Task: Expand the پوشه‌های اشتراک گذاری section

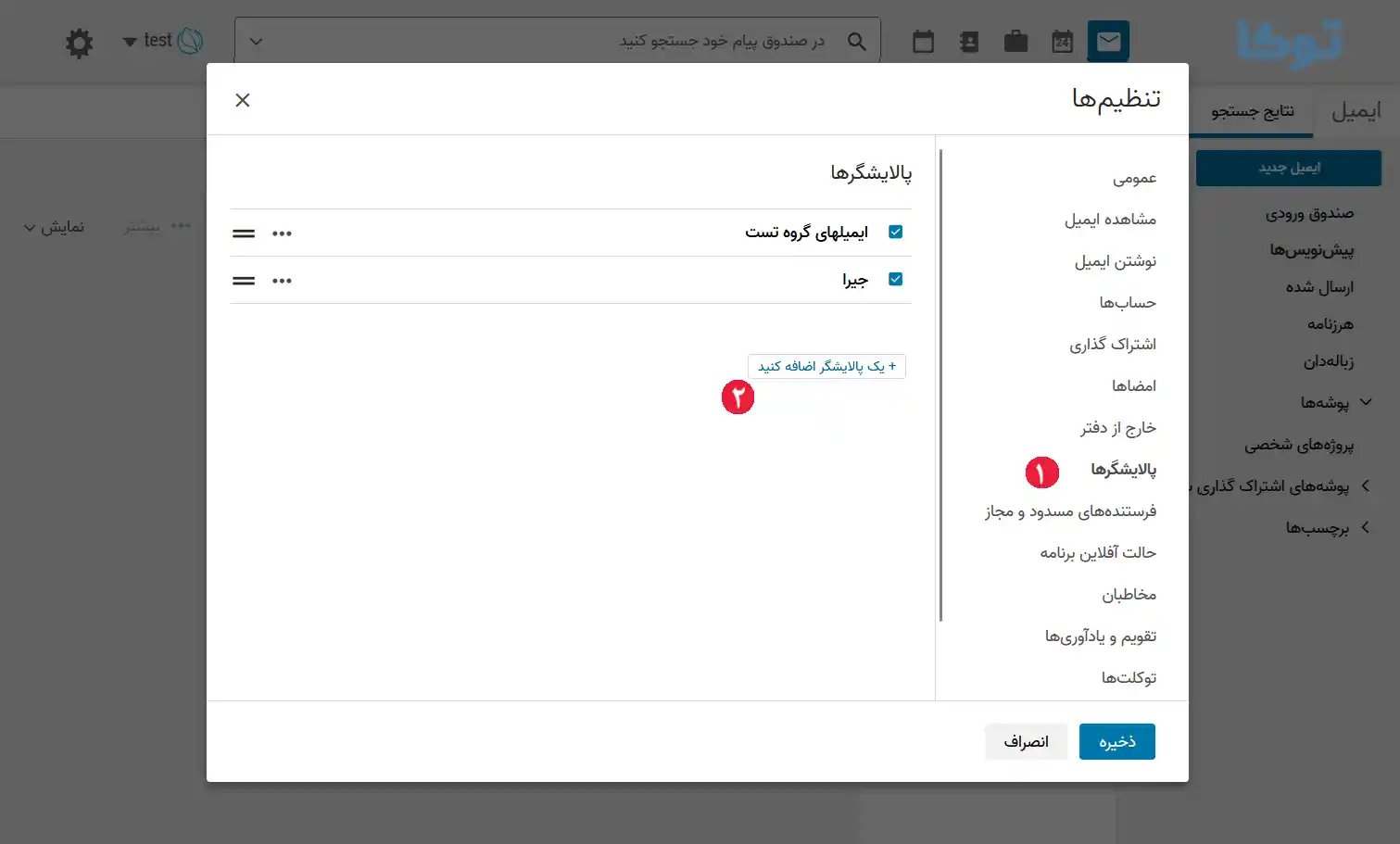Action: (1366, 485)
